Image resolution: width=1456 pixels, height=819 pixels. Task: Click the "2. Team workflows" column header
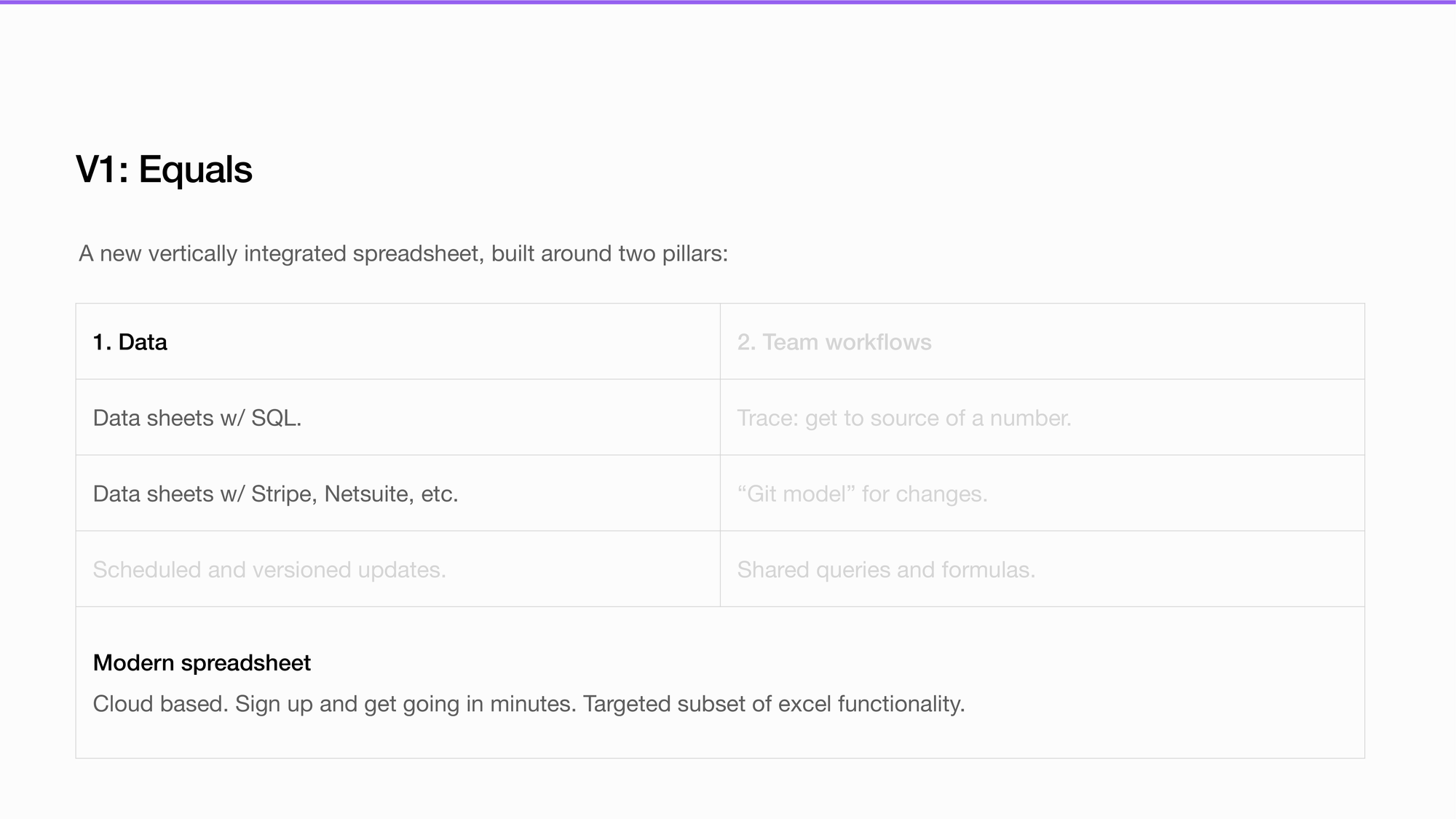pos(834,342)
